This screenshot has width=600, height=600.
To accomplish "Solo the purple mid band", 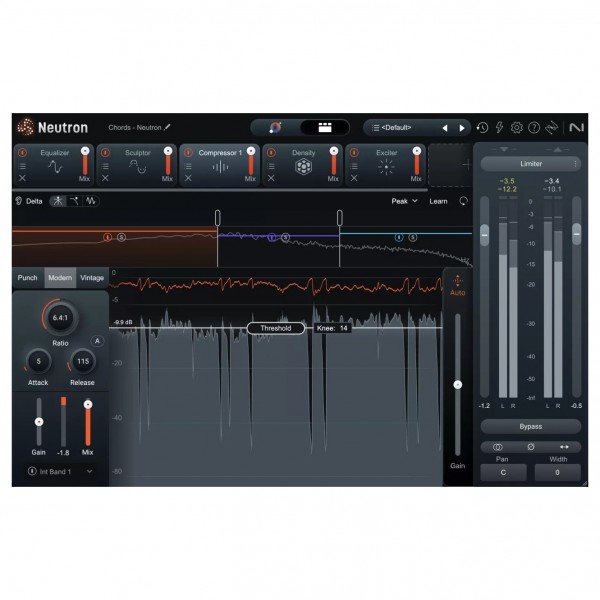I will (285, 238).
